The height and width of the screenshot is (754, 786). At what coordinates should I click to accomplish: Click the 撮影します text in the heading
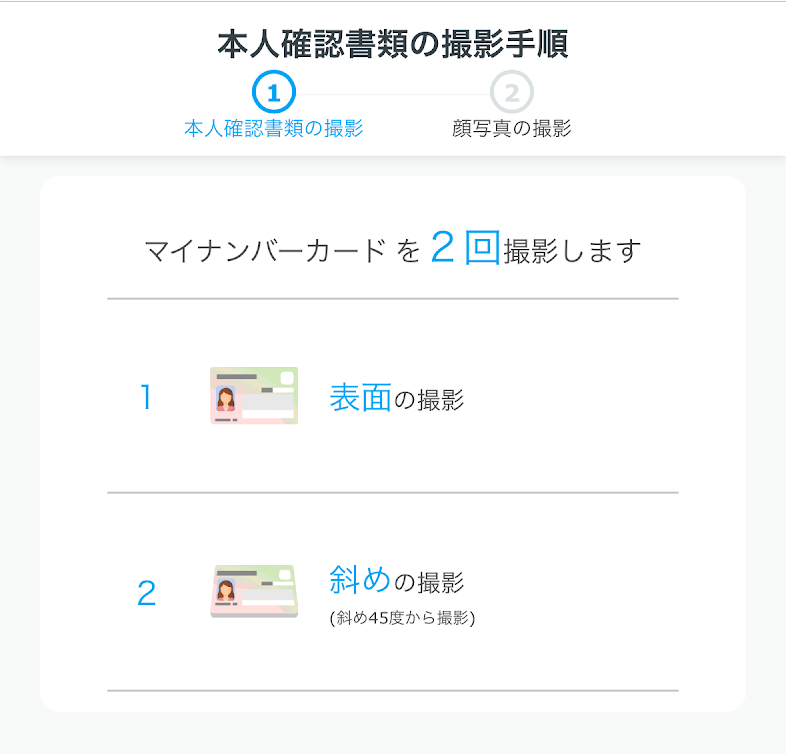pos(571,250)
